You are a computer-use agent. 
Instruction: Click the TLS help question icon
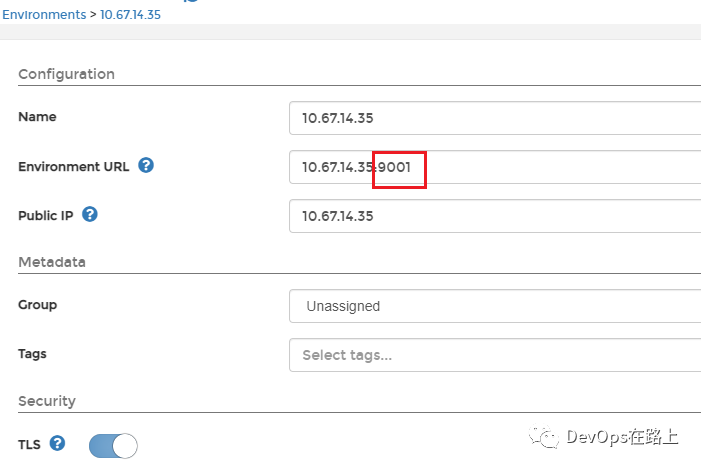click(x=57, y=443)
